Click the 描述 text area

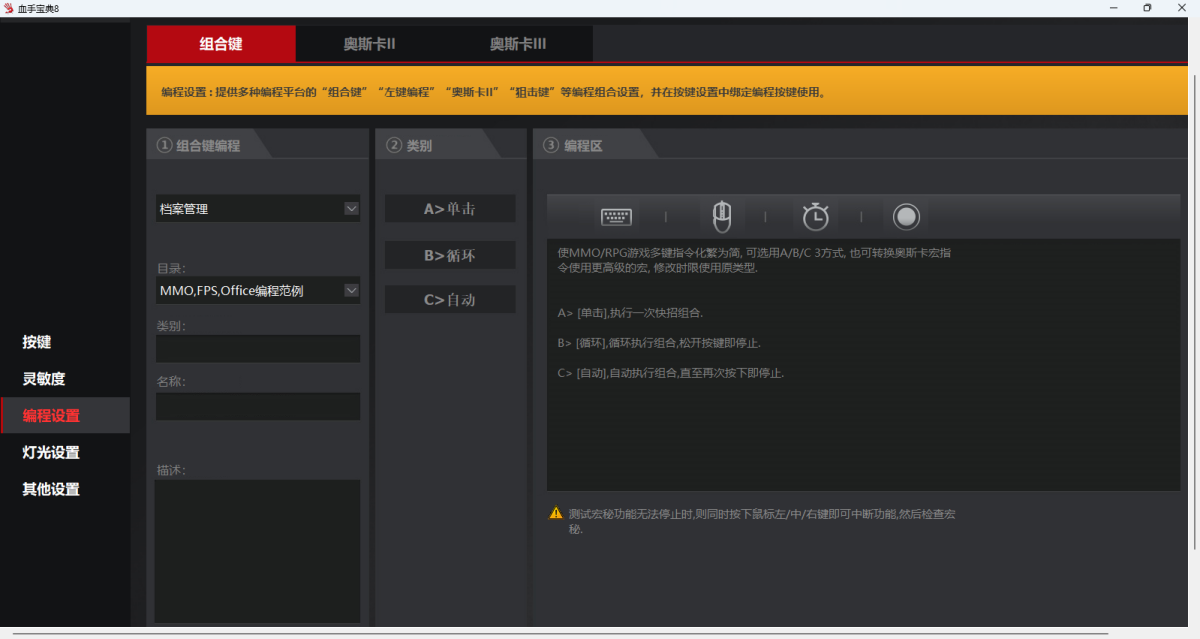point(258,551)
